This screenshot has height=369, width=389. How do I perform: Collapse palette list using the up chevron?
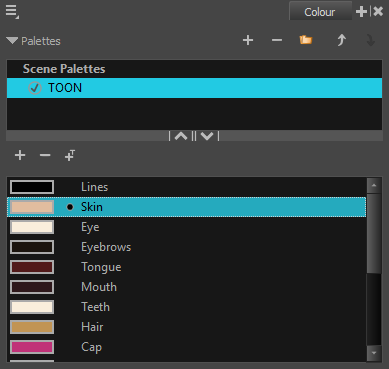[x=181, y=136]
